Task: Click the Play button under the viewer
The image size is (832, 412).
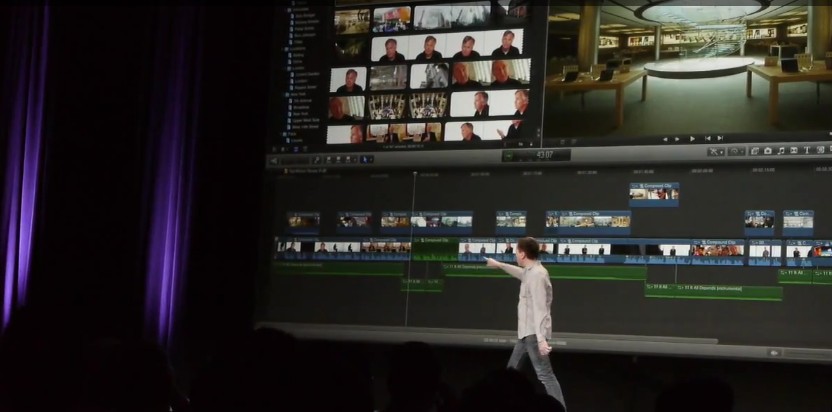Action: click(x=692, y=139)
